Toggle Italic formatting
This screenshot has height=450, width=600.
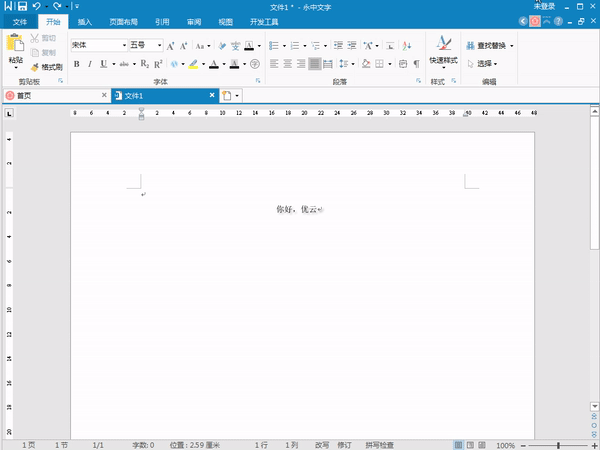tap(89, 64)
